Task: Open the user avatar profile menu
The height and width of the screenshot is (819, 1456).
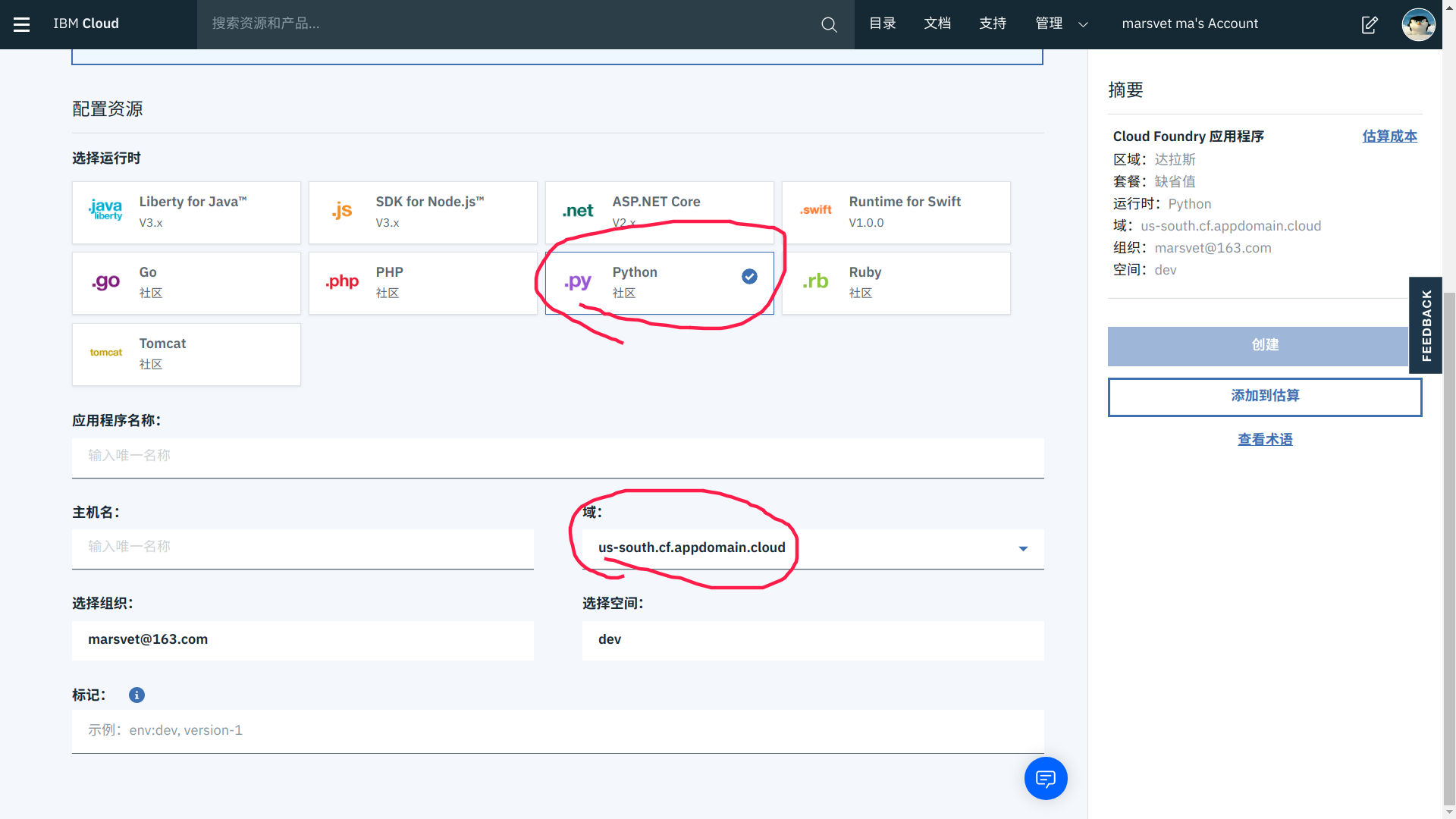Action: [x=1418, y=24]
